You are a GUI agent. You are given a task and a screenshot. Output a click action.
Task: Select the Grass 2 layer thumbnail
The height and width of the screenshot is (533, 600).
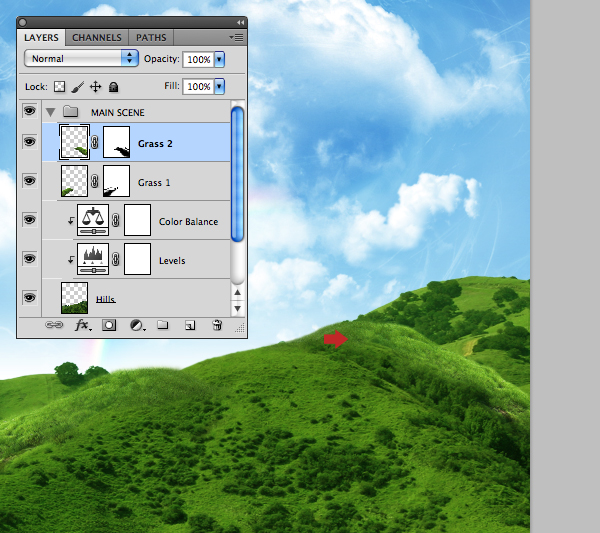point(74,142)
